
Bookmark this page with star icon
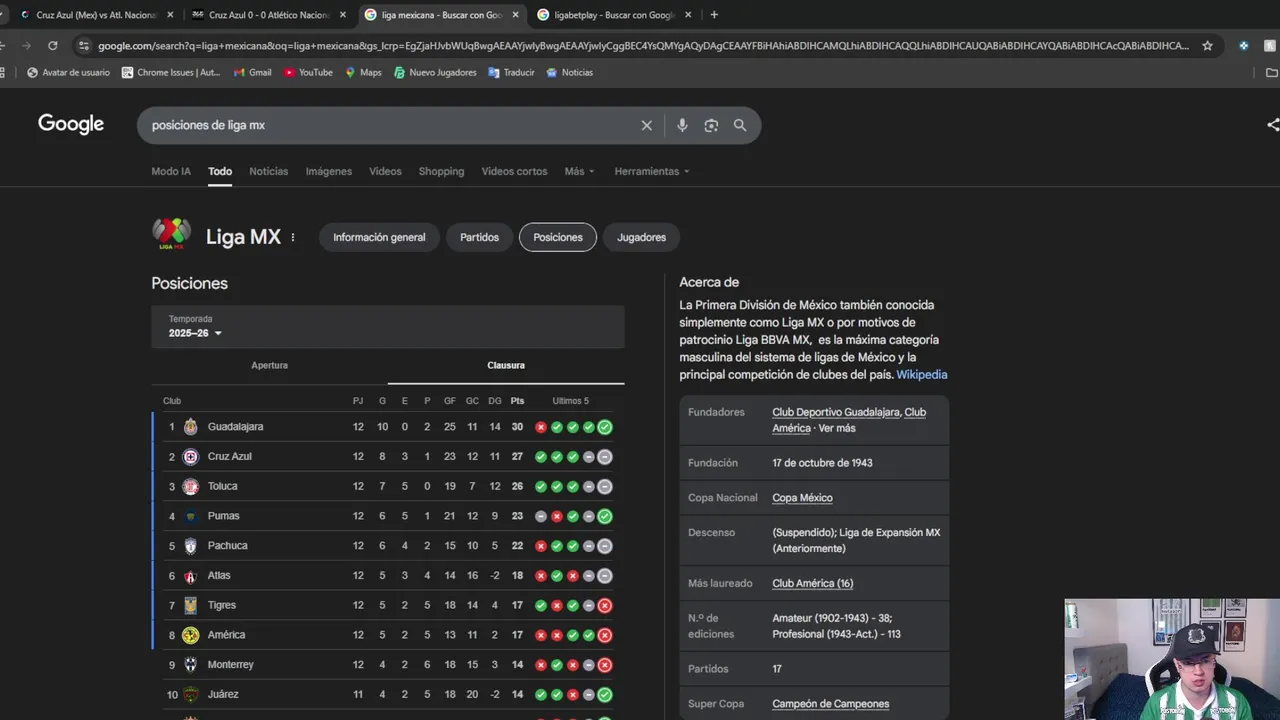tap(1207, 45)
